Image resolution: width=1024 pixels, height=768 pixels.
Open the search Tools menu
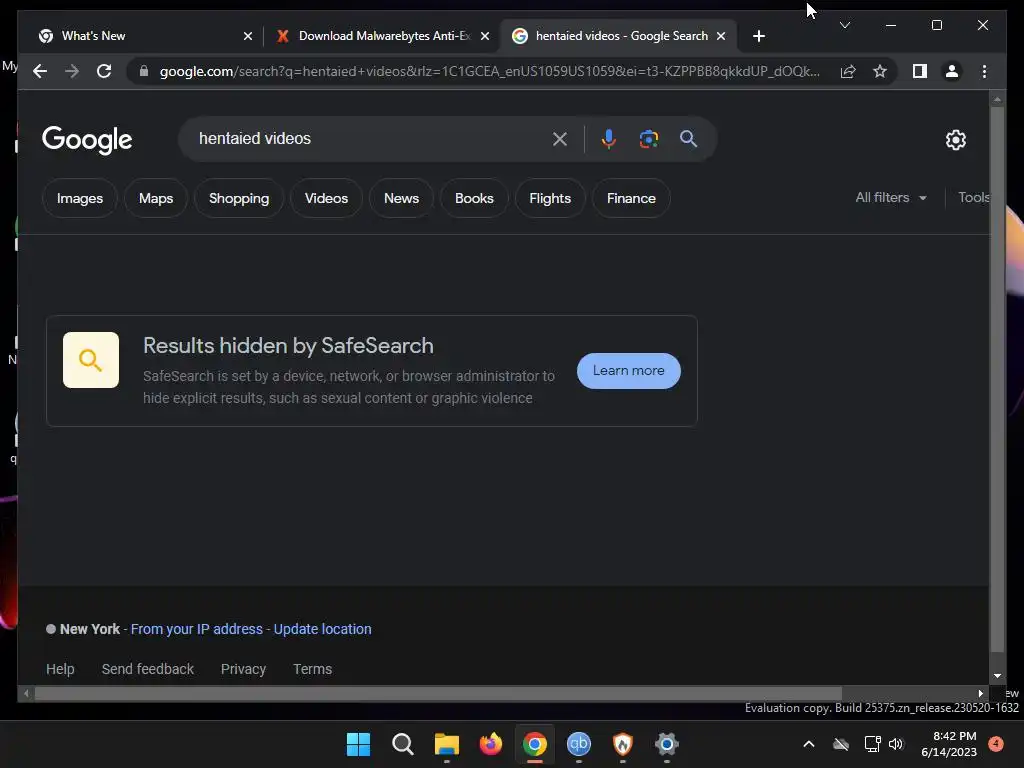click(x=974, y=197)
